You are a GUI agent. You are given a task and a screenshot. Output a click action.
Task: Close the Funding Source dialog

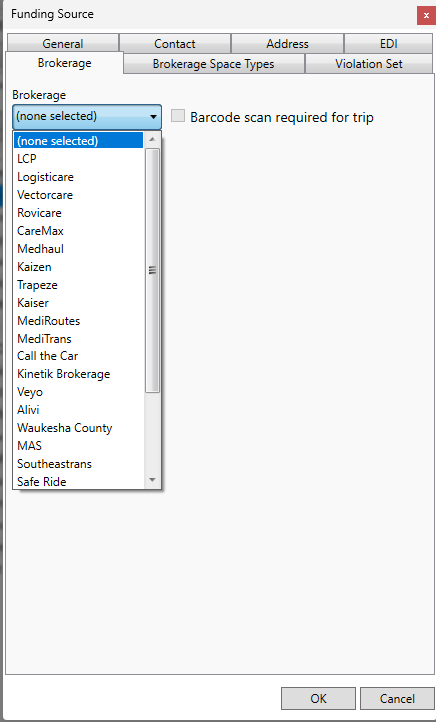(426, 15)
